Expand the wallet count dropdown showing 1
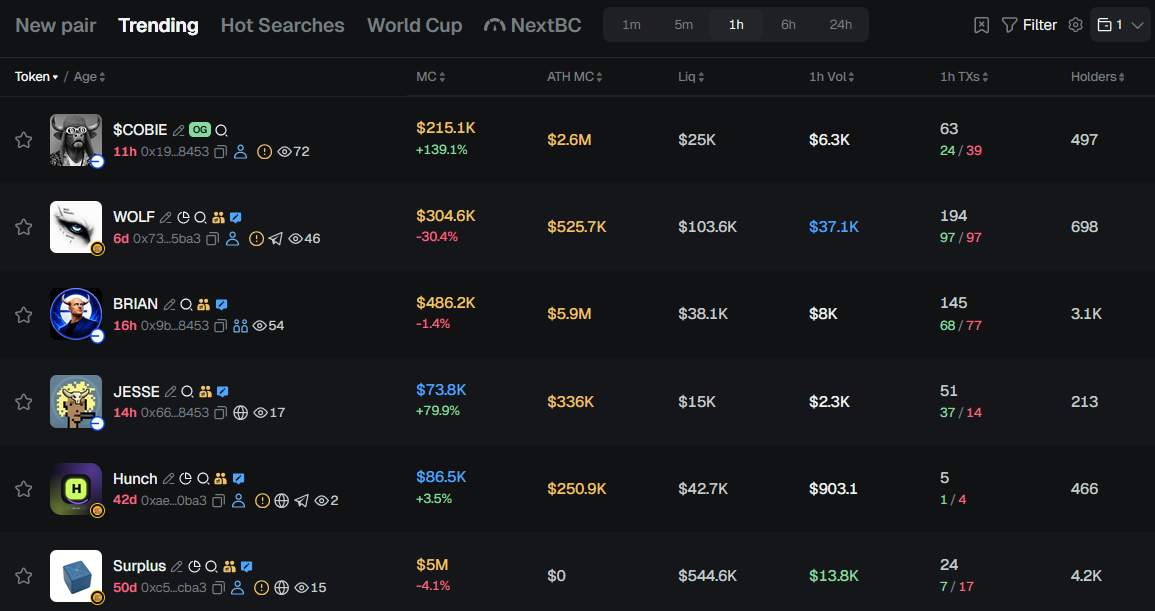 coord(1120,25)
